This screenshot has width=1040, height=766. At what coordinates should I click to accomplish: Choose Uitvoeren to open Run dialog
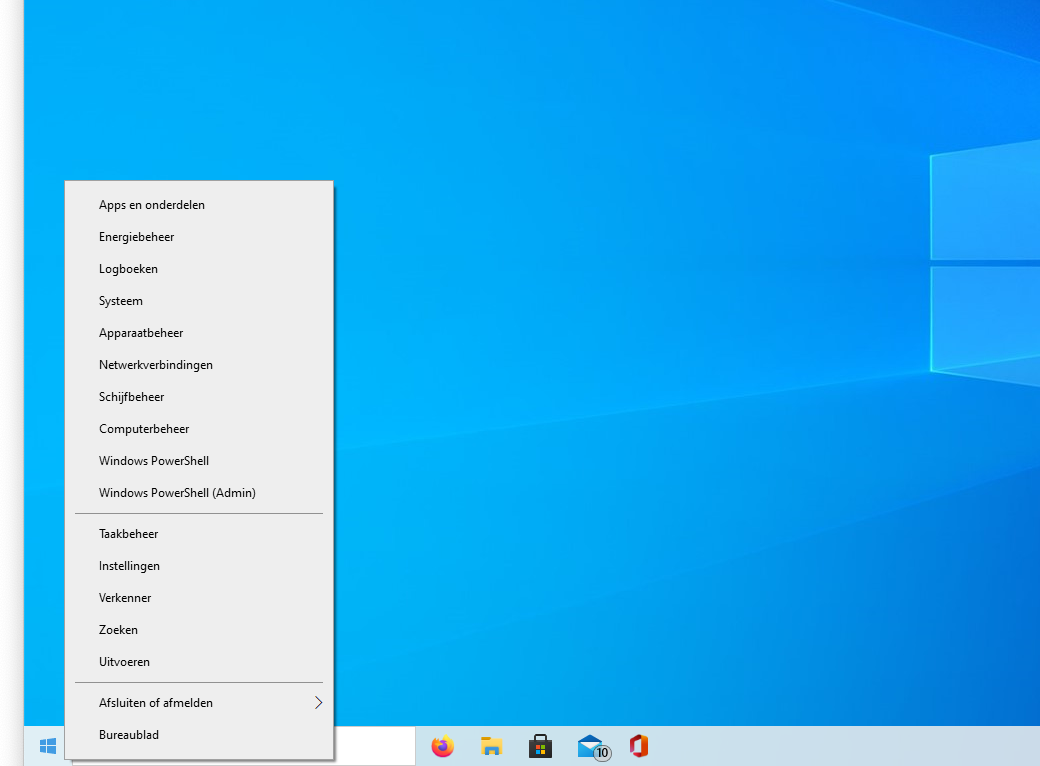pos(124,662)
